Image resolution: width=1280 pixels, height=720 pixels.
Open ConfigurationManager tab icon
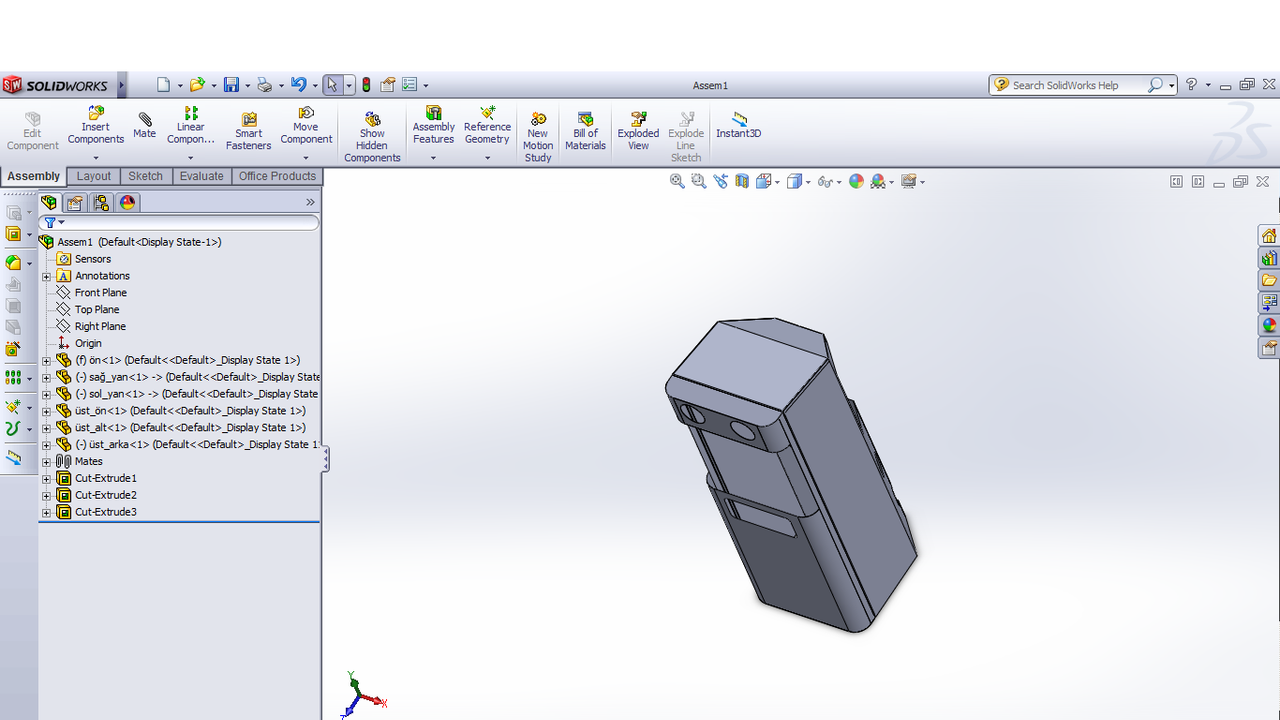tap(101, 202)
